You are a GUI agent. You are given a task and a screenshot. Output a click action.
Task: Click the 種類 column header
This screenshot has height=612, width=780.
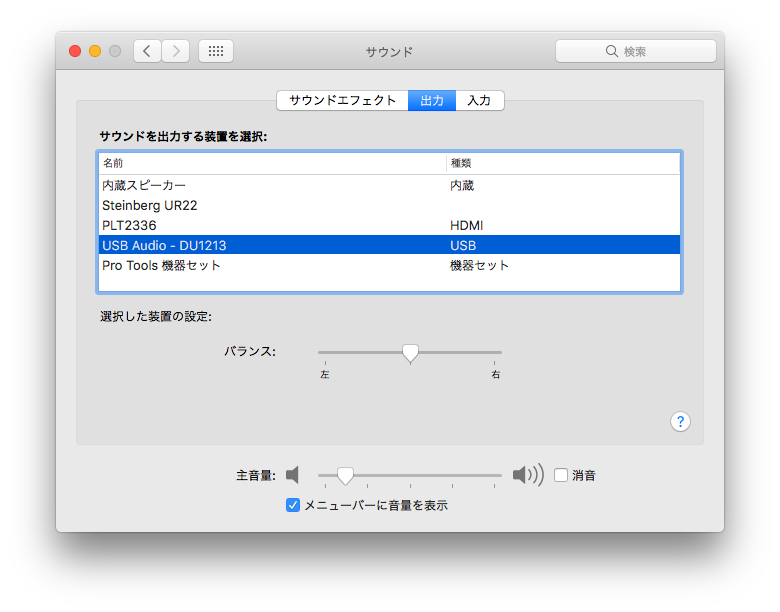click(x=563, y=163)
